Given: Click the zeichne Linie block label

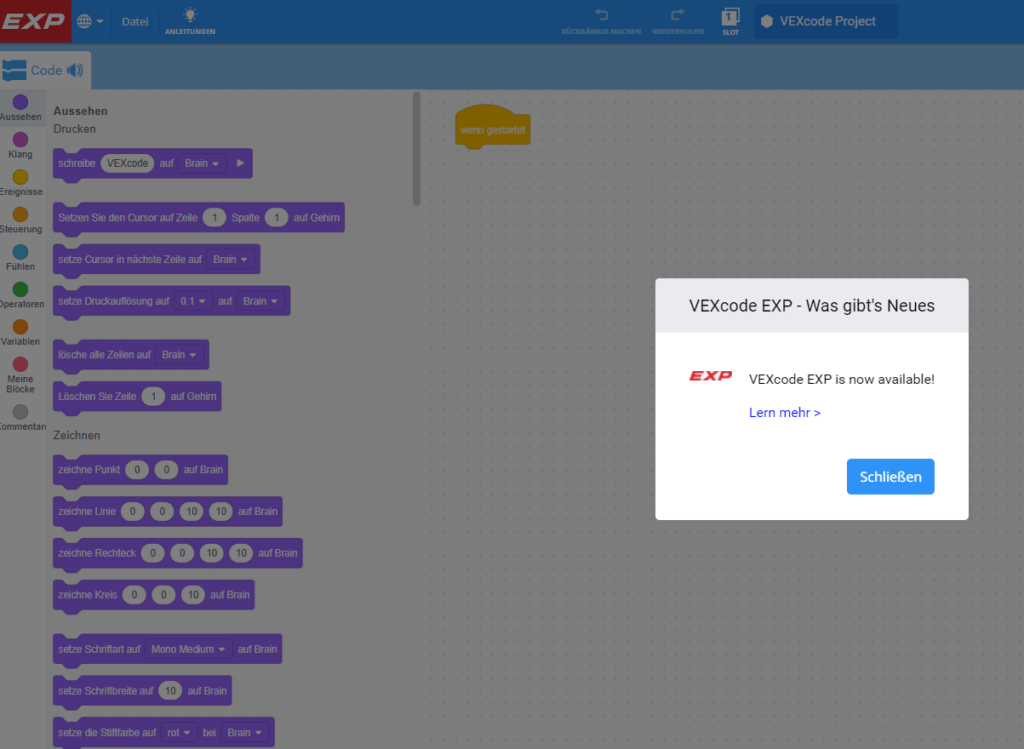Looking at the screenshot, I should pyautogui.click(x=87, y=511).
